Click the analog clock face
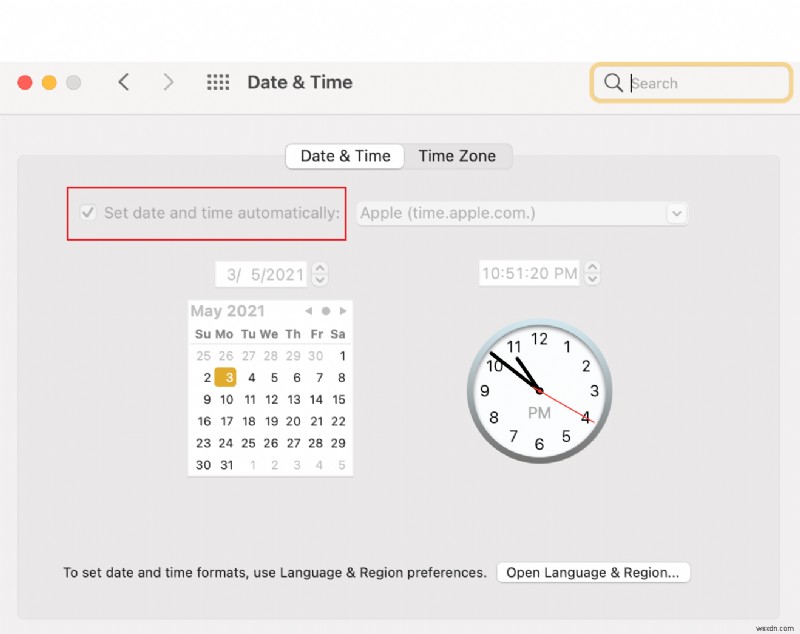The image size is (800, 634). 539,390
